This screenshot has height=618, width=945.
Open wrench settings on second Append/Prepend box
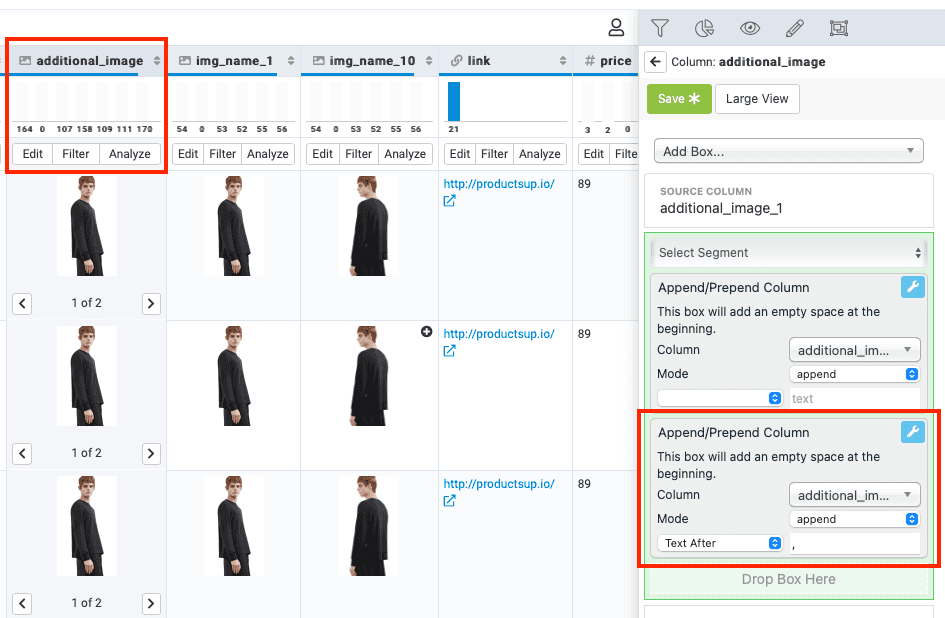912,432
